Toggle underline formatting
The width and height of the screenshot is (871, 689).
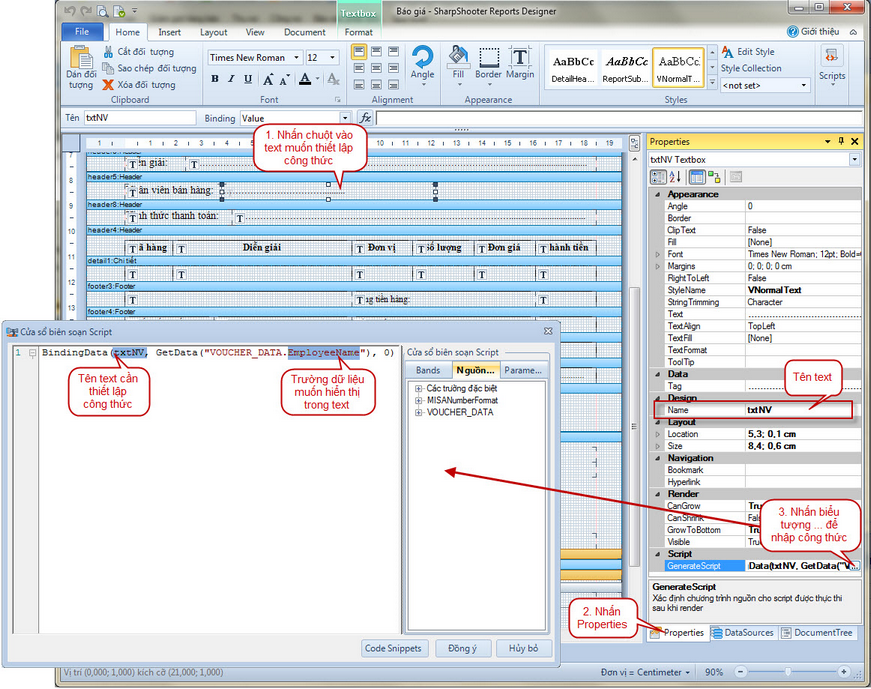248,79
